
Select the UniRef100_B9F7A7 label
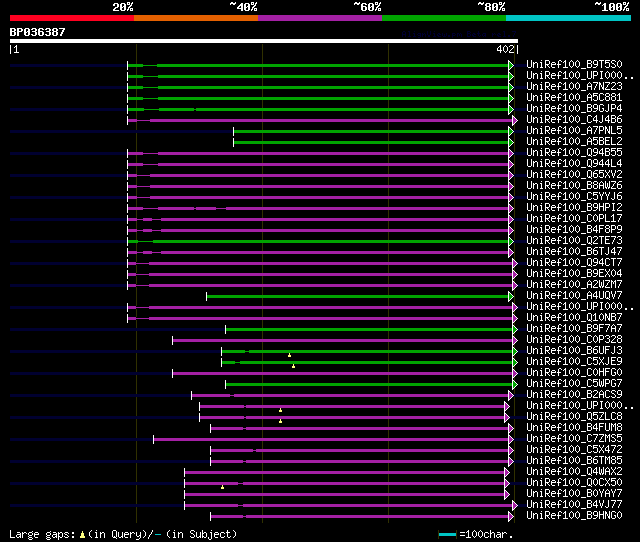pos(574,329)
